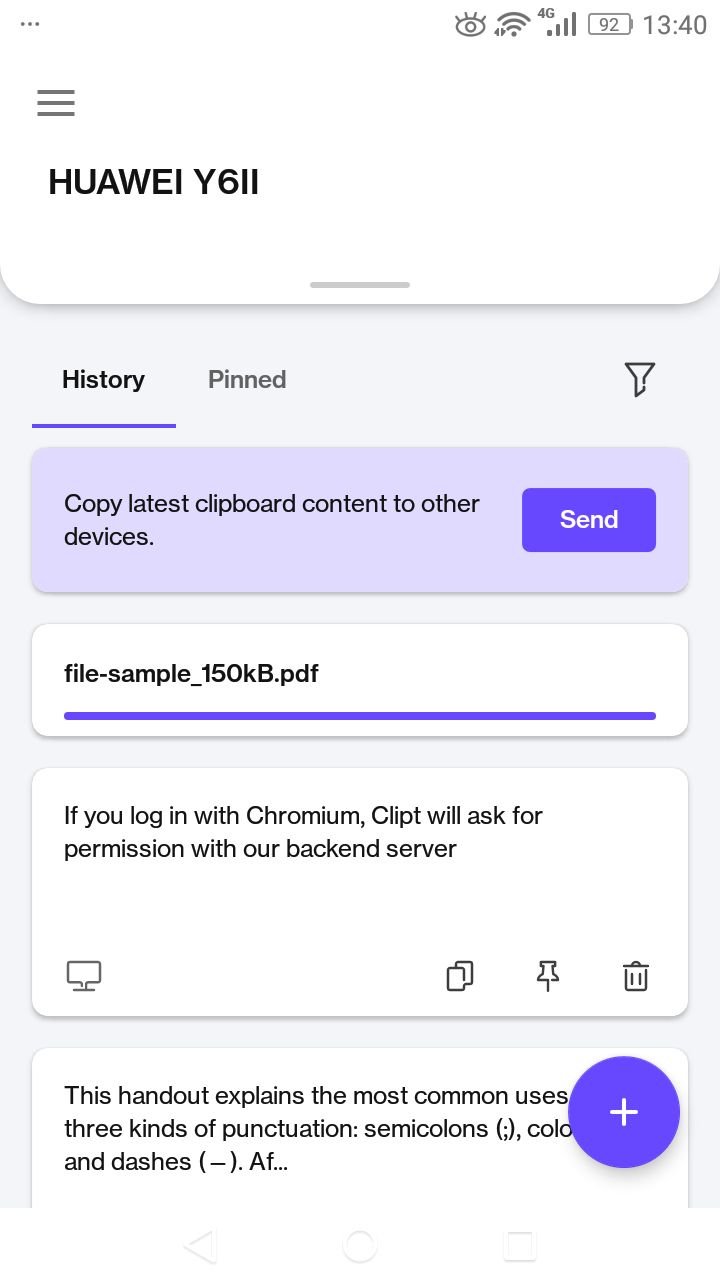Tap the battery level indicator
The image size is (720, 1280).
607,25
